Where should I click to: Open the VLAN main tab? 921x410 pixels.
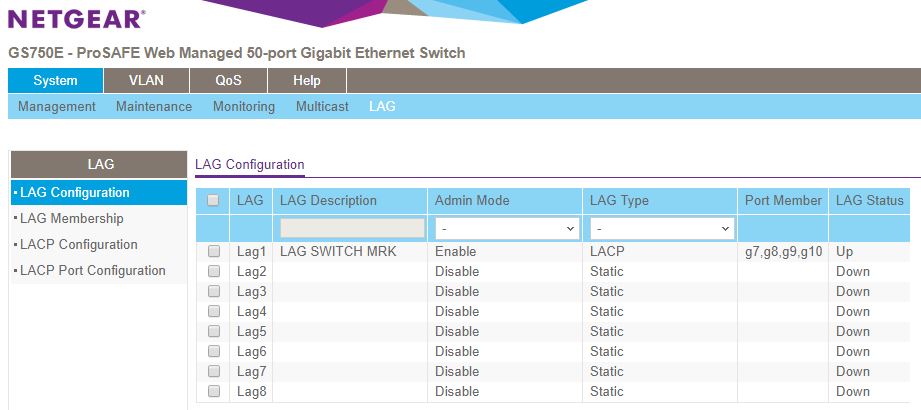pos(146,80)
